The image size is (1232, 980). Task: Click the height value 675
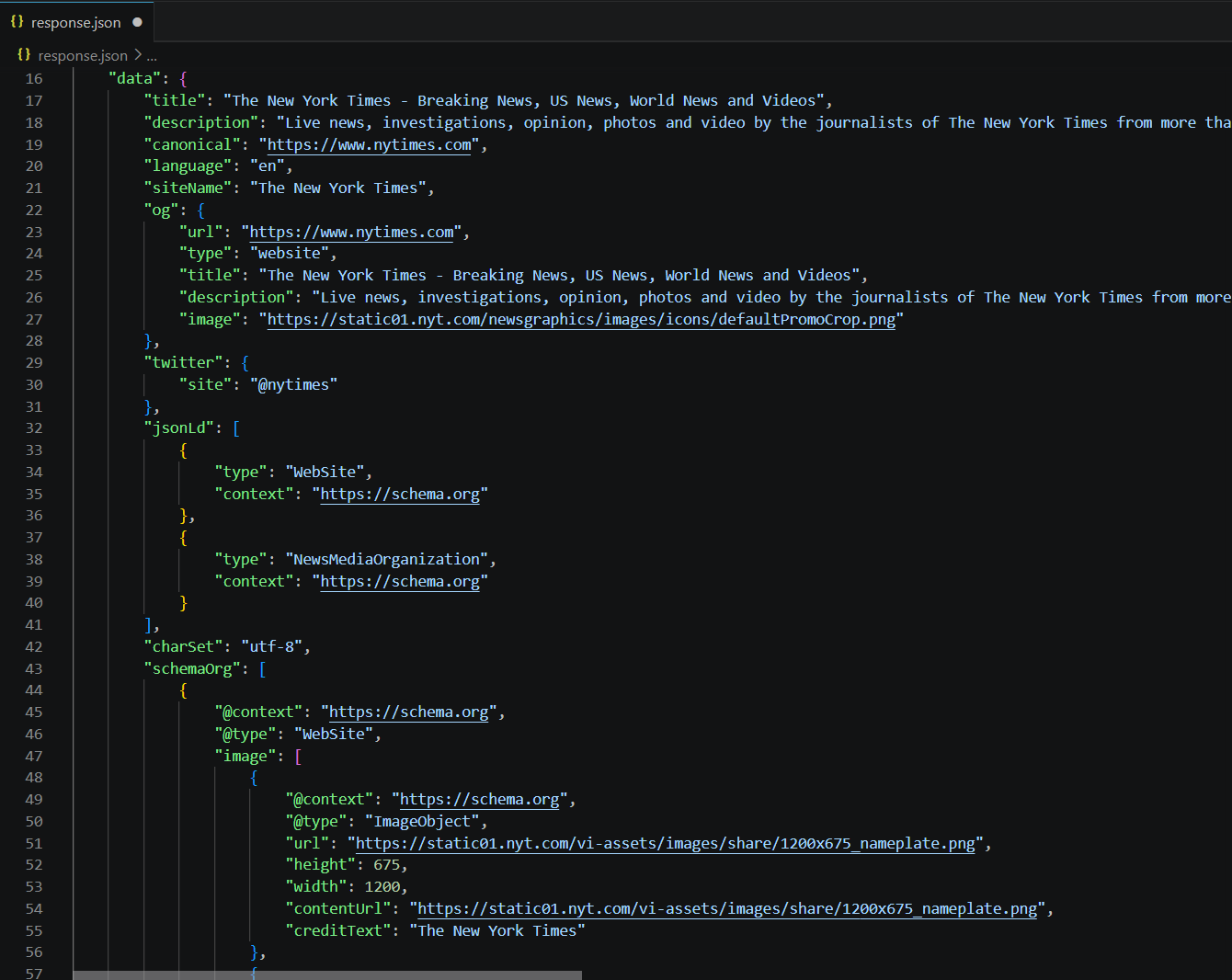tap(387, 864)
